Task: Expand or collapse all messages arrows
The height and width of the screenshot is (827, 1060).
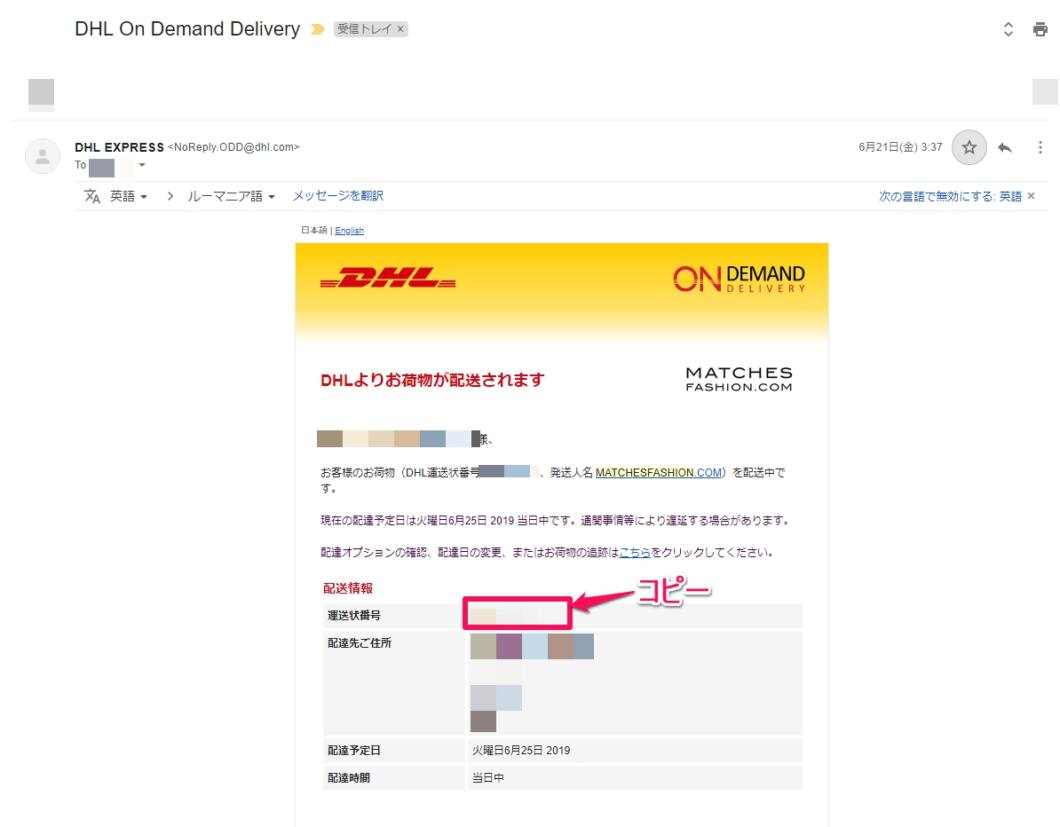Action: pos(1008,29)
